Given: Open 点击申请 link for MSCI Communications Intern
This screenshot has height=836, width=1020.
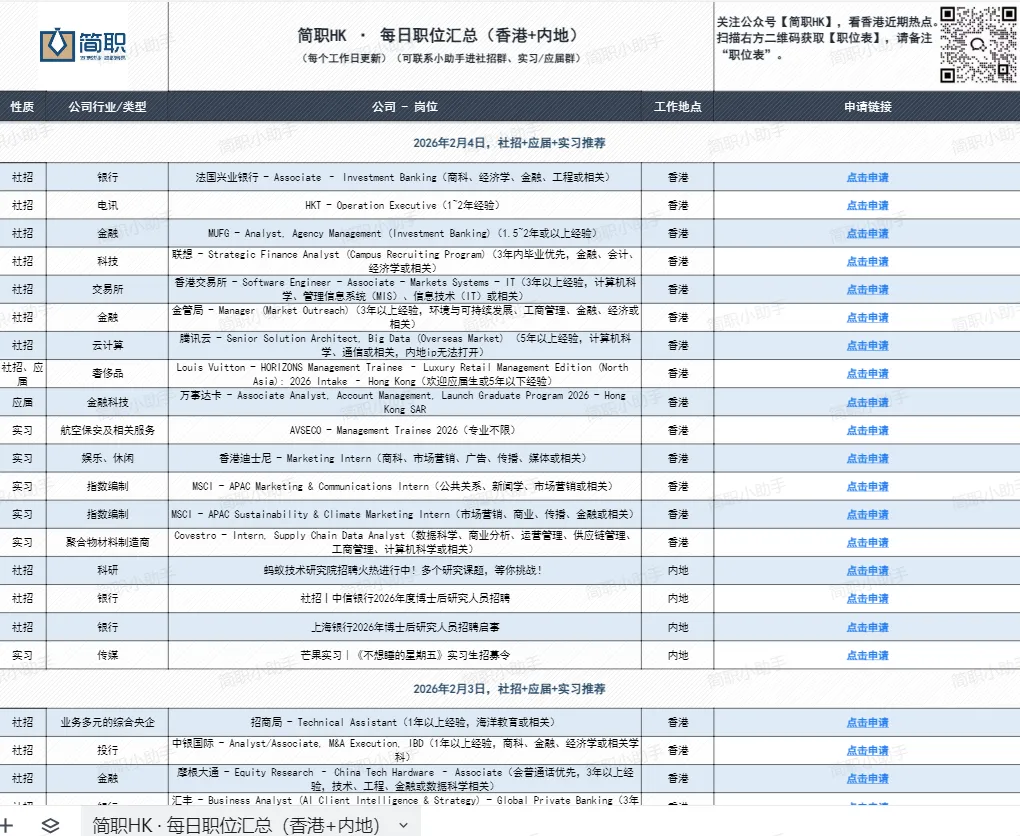Looking at the screenshot, I should point(867,486).
